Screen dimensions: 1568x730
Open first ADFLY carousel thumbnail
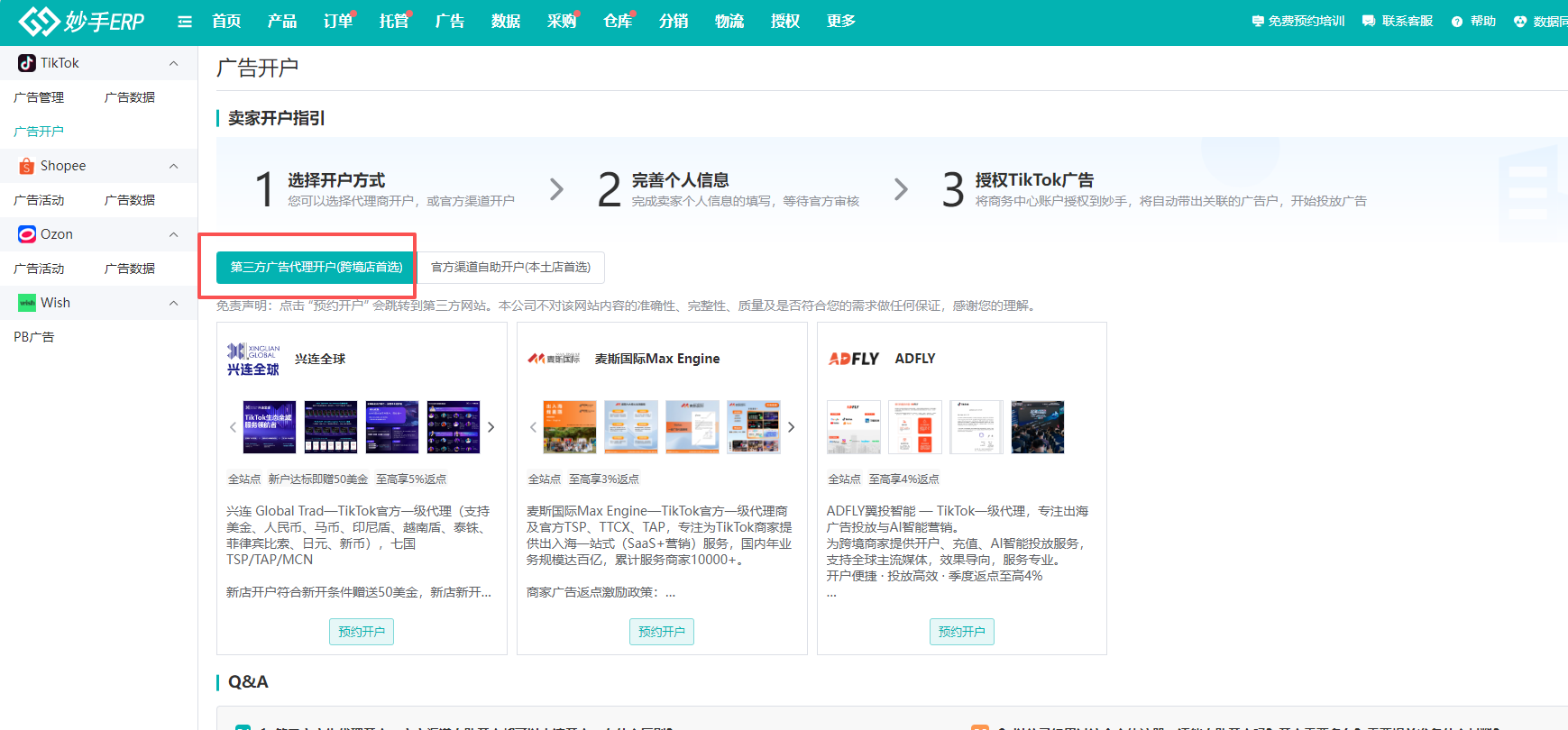coord(854,427)
